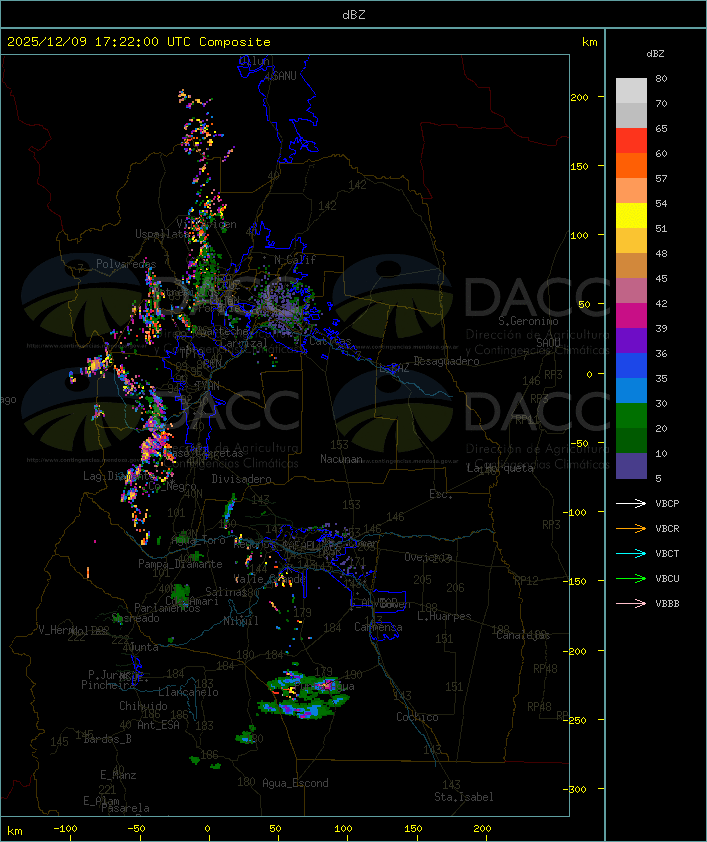
Task: Pick the slate swatch between 10 and 5
Action: (x=631, y=466)
